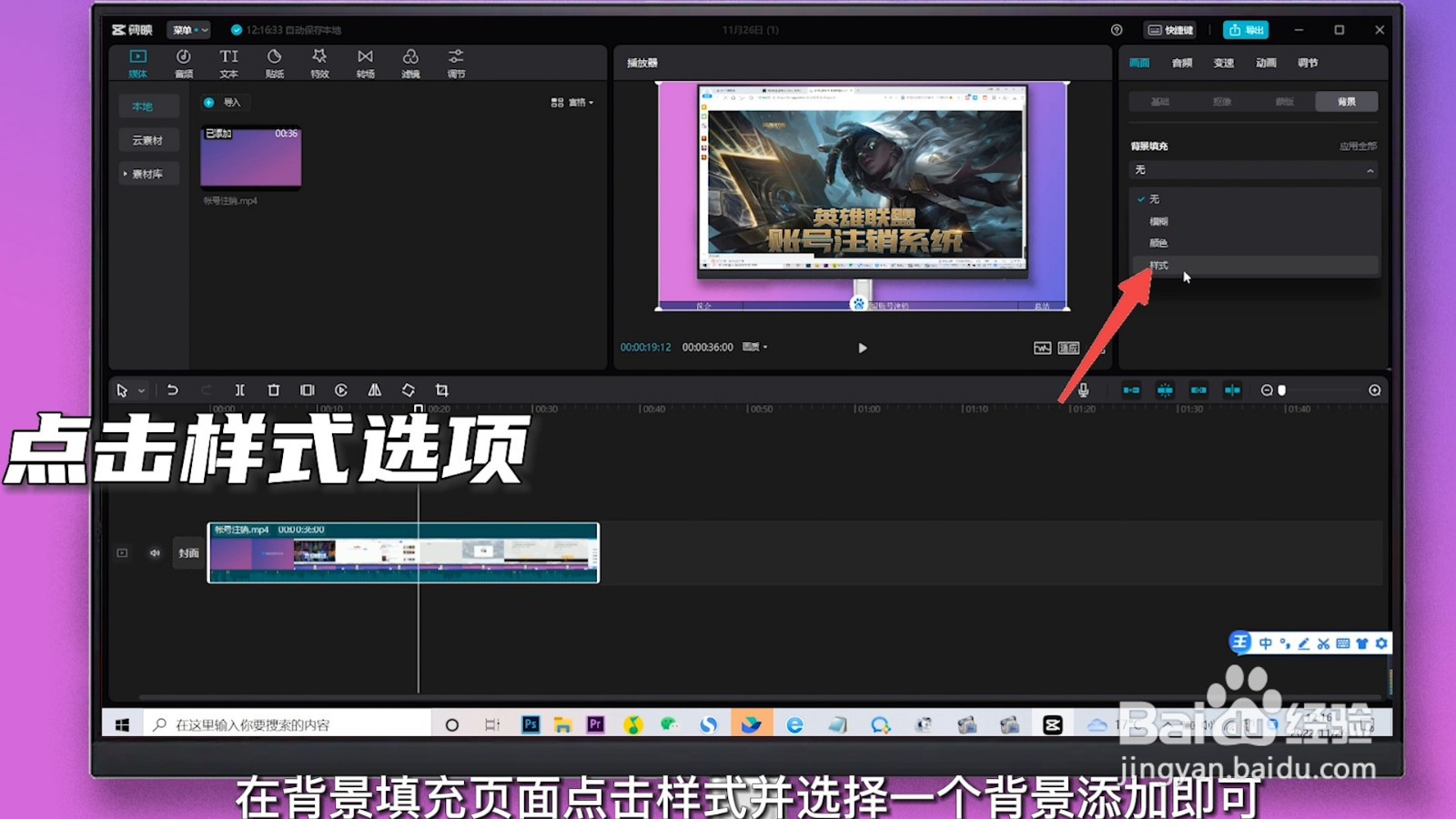
Task: Open the 菜单 menu dropdown
Action: (x=189, y=30)
